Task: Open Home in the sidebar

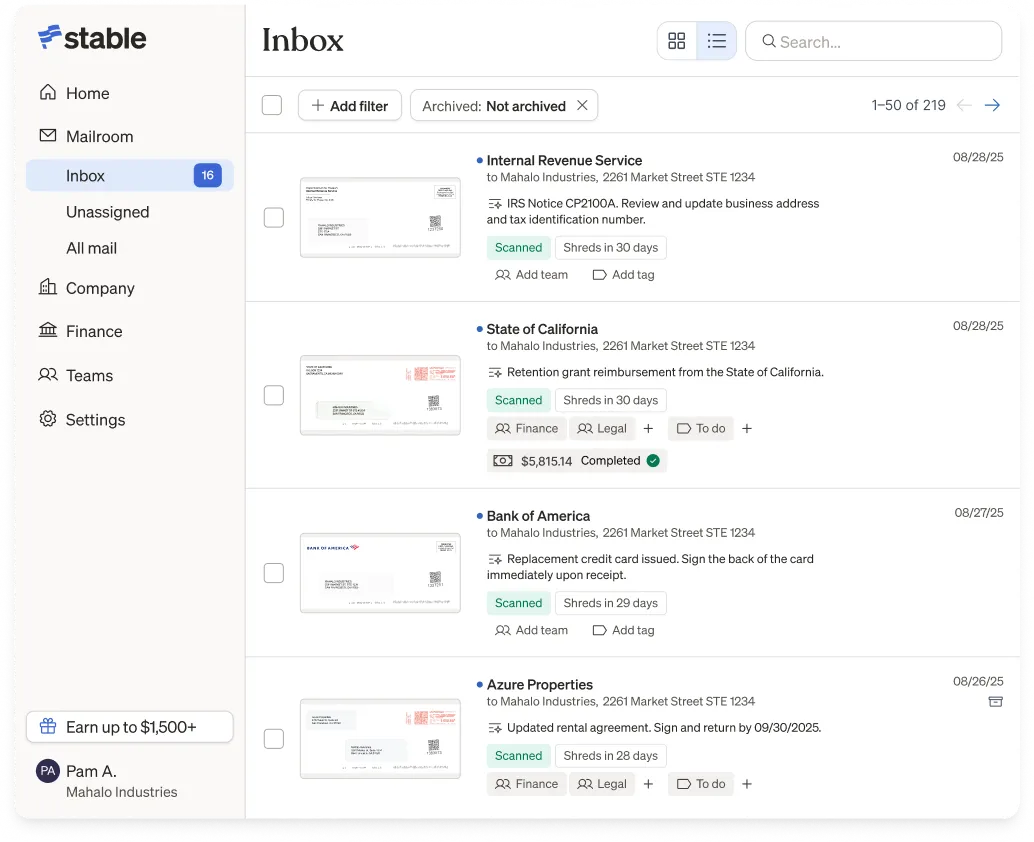Action: coord(75,93)
